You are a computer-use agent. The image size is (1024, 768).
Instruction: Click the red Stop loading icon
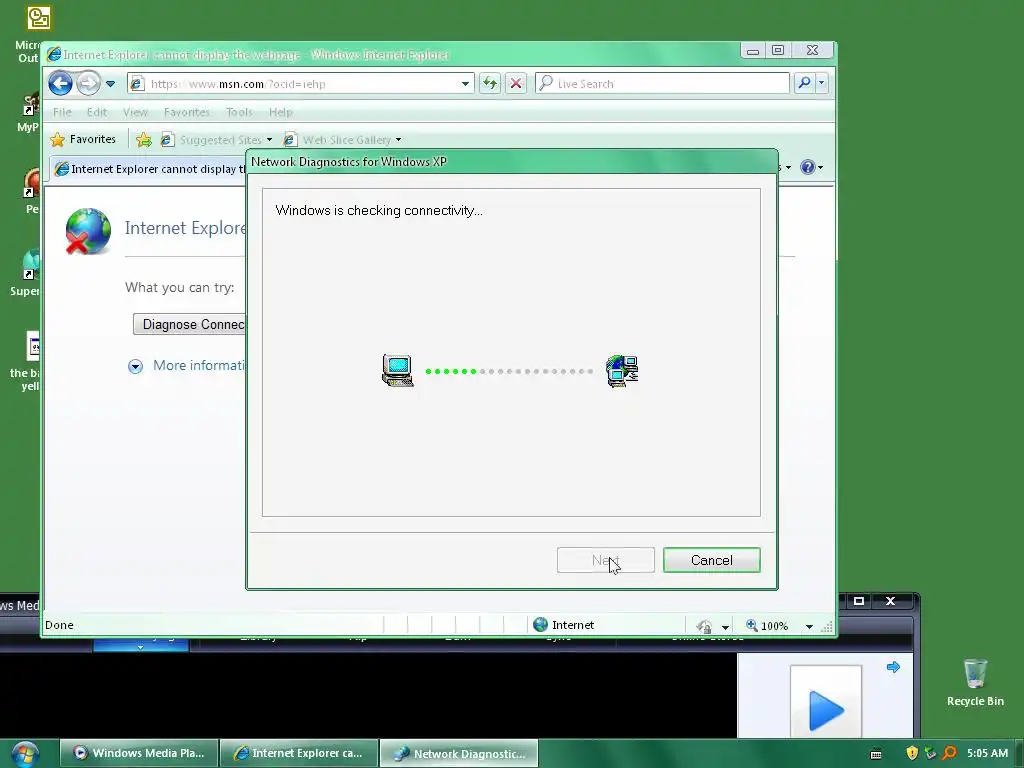[516, 84]
